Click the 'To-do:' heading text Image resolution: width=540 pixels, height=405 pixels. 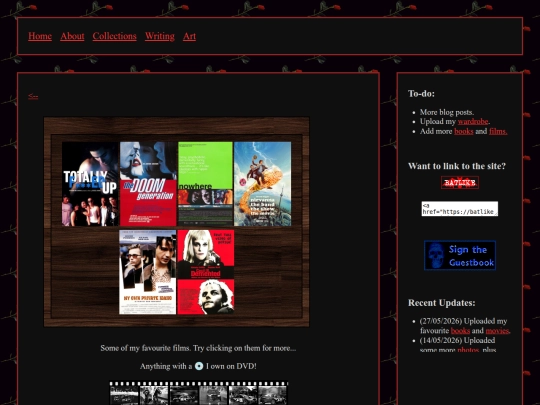[x=421, y=94]
